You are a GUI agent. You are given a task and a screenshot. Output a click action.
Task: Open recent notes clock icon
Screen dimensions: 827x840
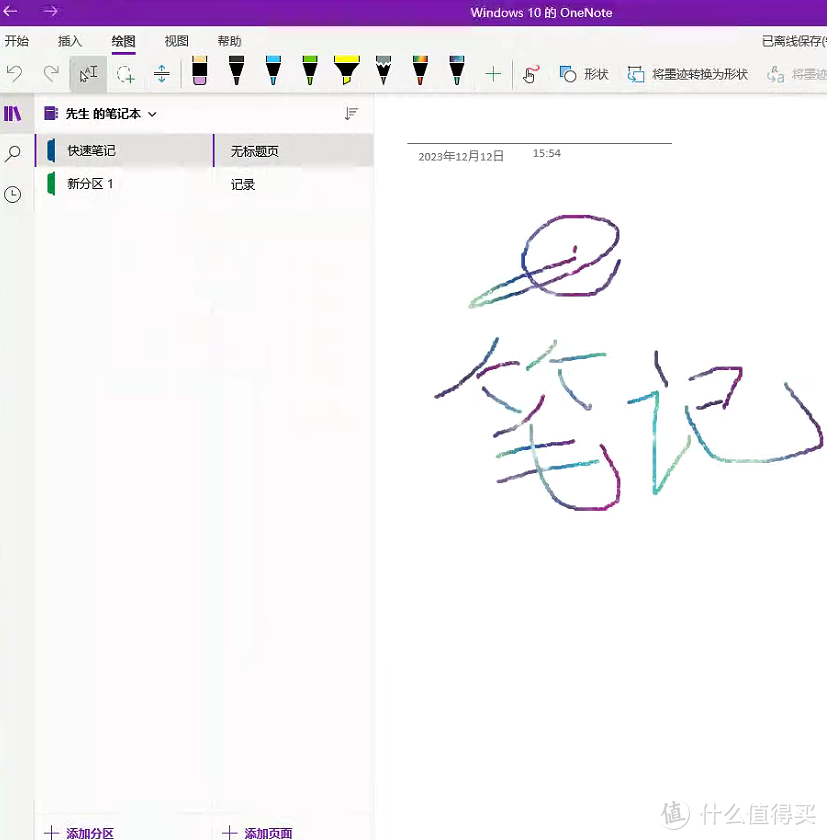click(x=12, y=194)
